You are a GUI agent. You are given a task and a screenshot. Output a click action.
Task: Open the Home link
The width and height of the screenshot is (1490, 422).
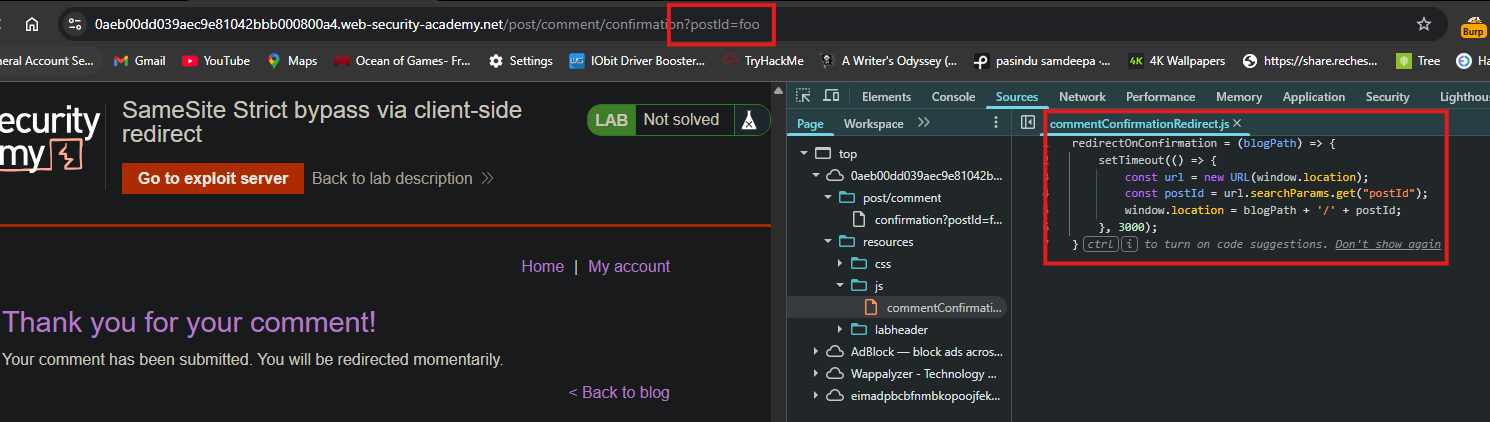click(543, 266)
